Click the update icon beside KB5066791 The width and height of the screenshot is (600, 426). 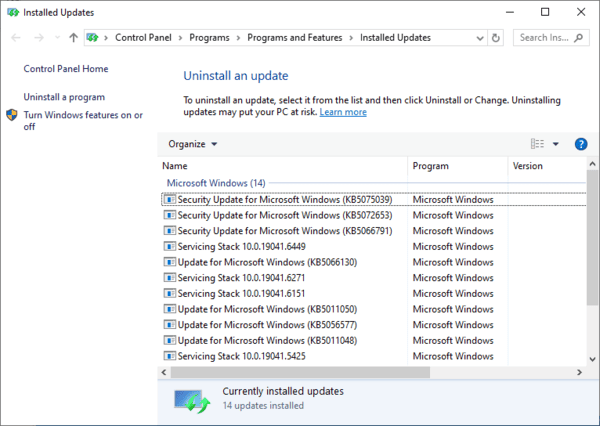170,230
